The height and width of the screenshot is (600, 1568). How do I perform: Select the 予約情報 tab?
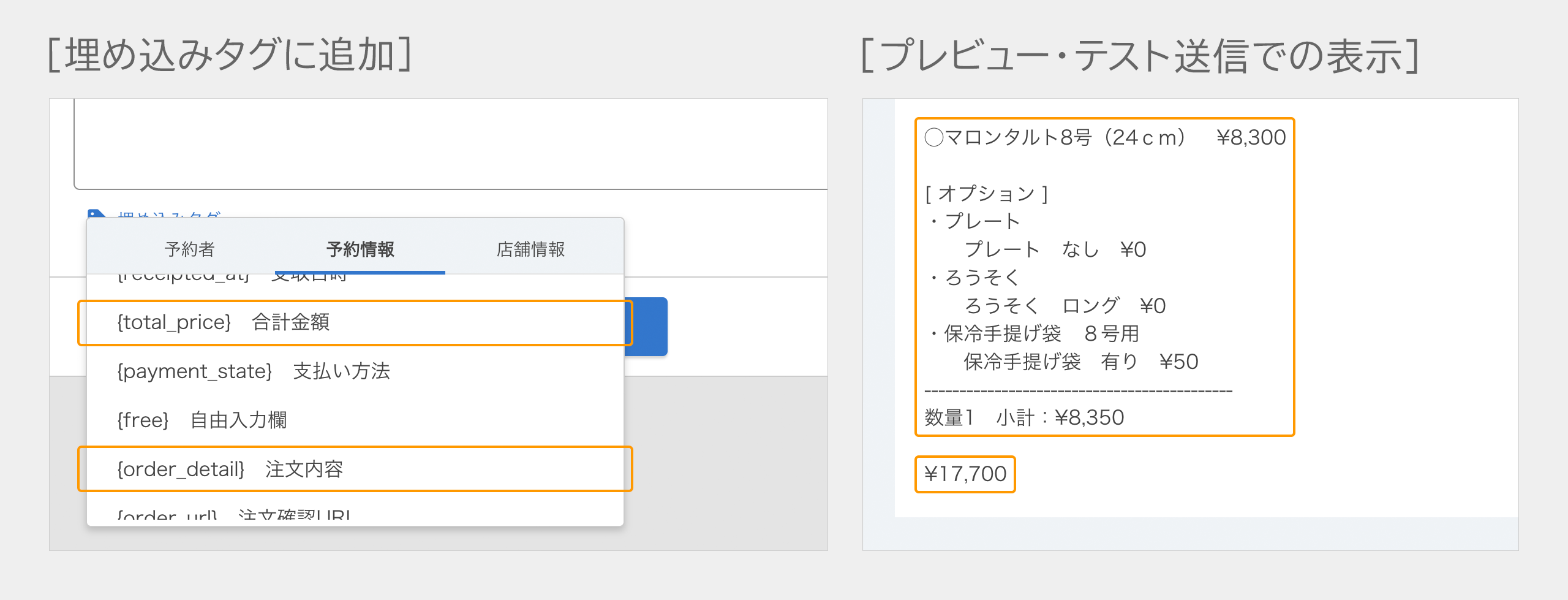click(360, 249)
